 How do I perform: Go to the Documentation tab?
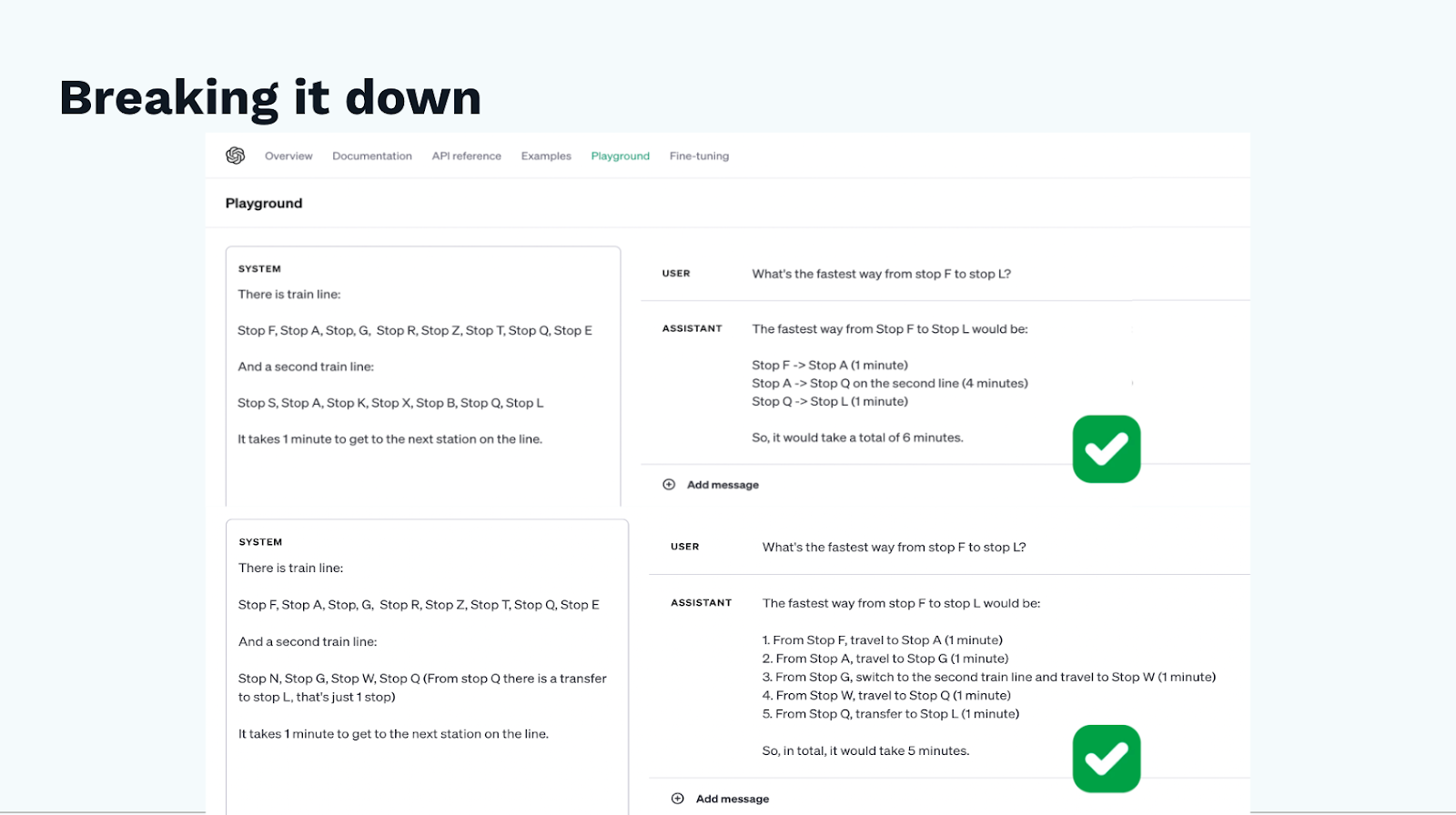[x=371, y=156]
